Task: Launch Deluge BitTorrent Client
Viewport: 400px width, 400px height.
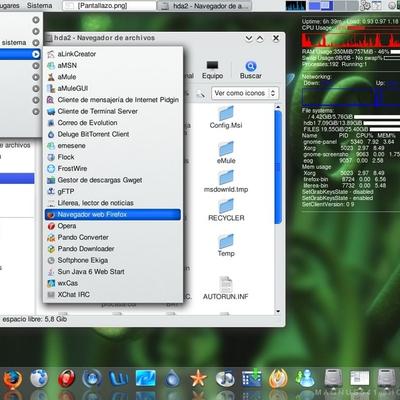Action: click(x=113, y=134)
